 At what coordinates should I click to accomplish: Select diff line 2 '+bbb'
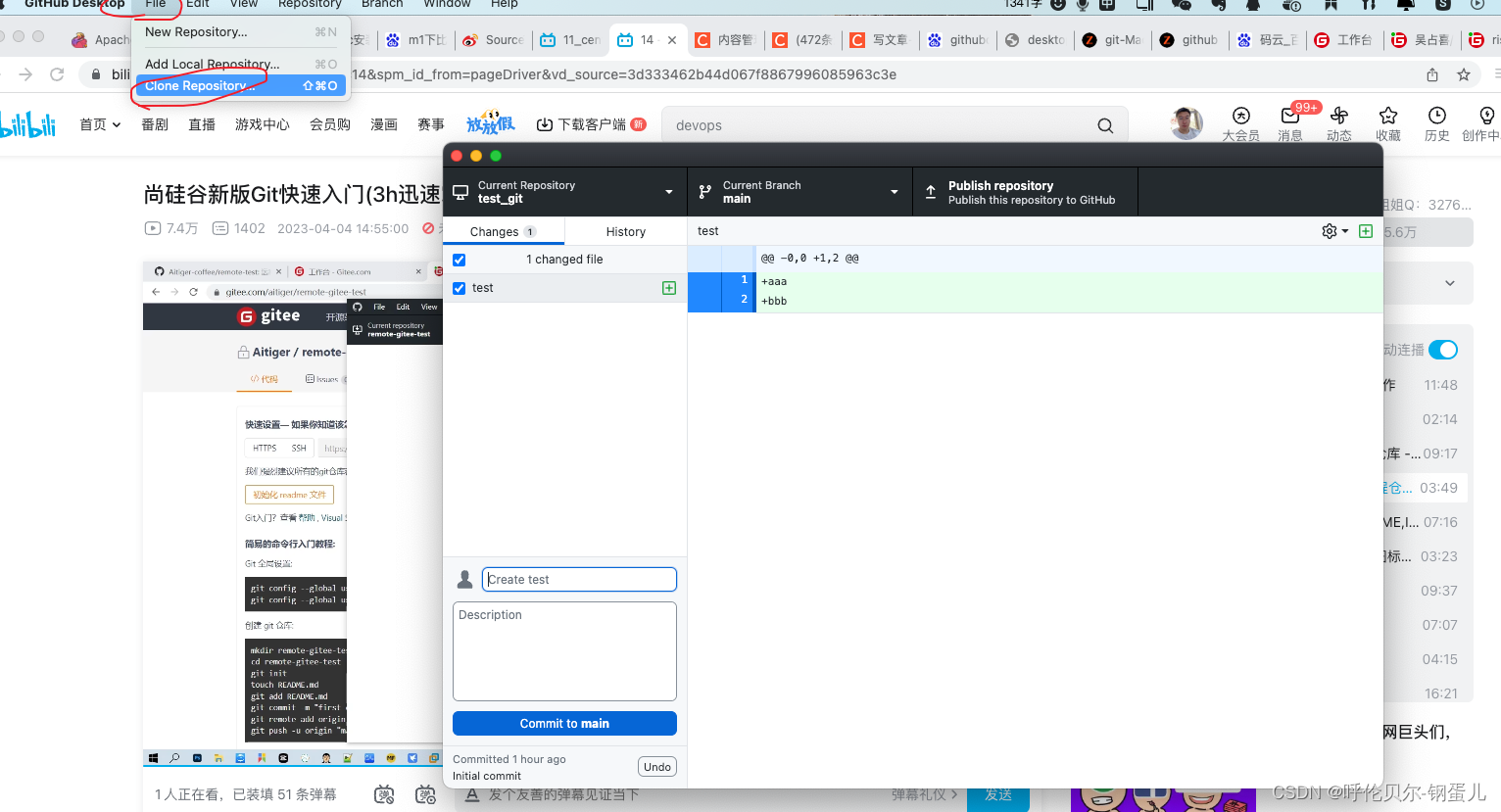[x=1036, y=301]
